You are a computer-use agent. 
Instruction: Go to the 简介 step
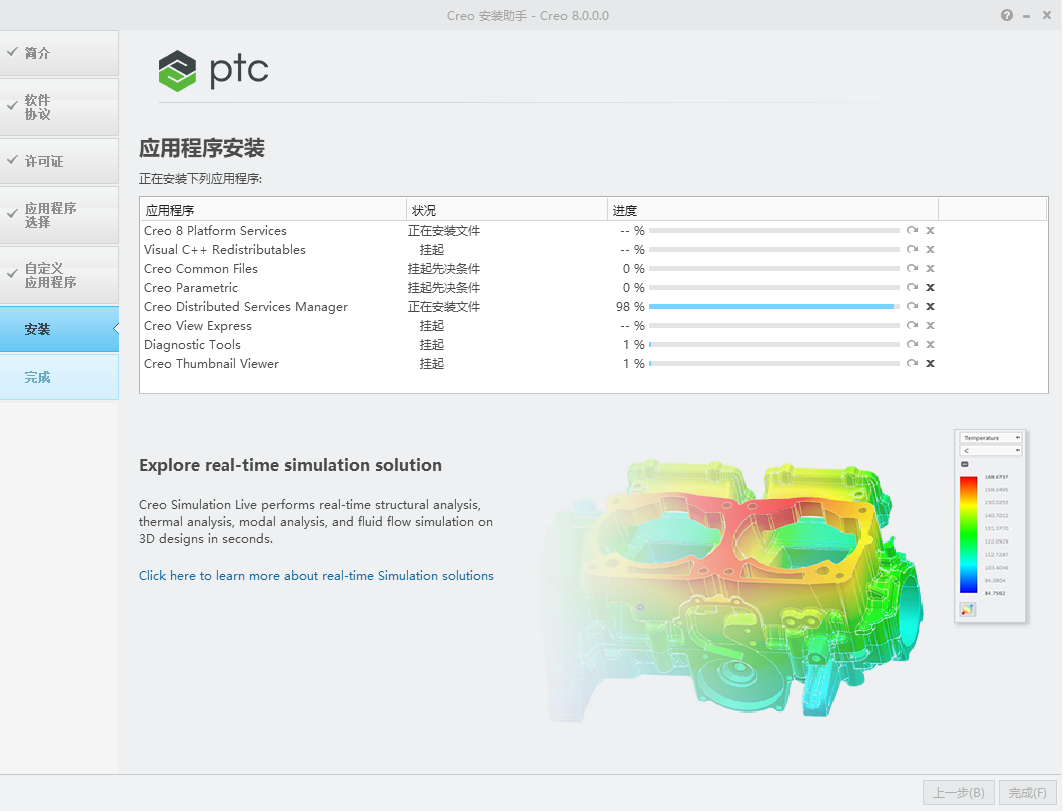click(x=59, y=53)
